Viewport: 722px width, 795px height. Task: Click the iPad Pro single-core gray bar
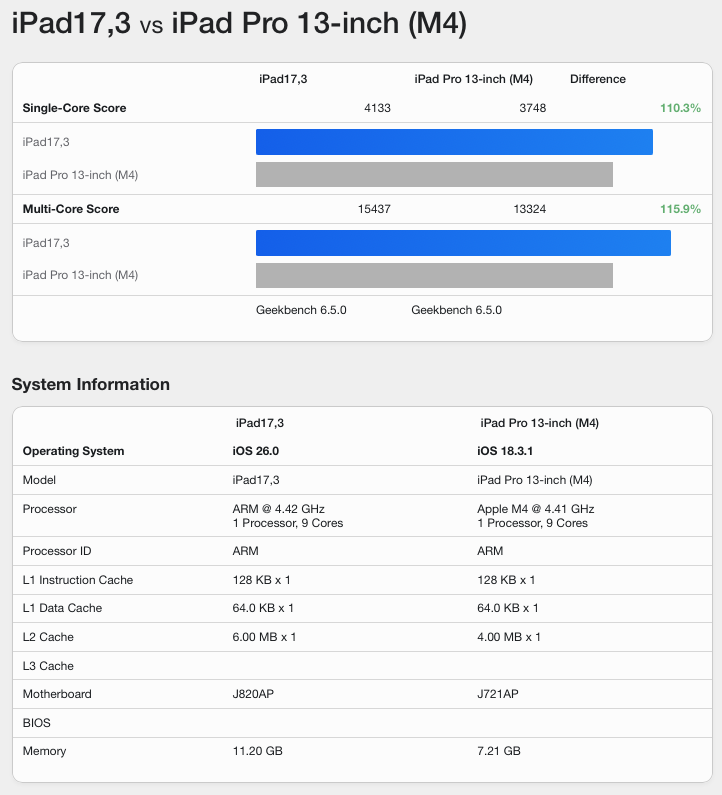pos(434,175)
